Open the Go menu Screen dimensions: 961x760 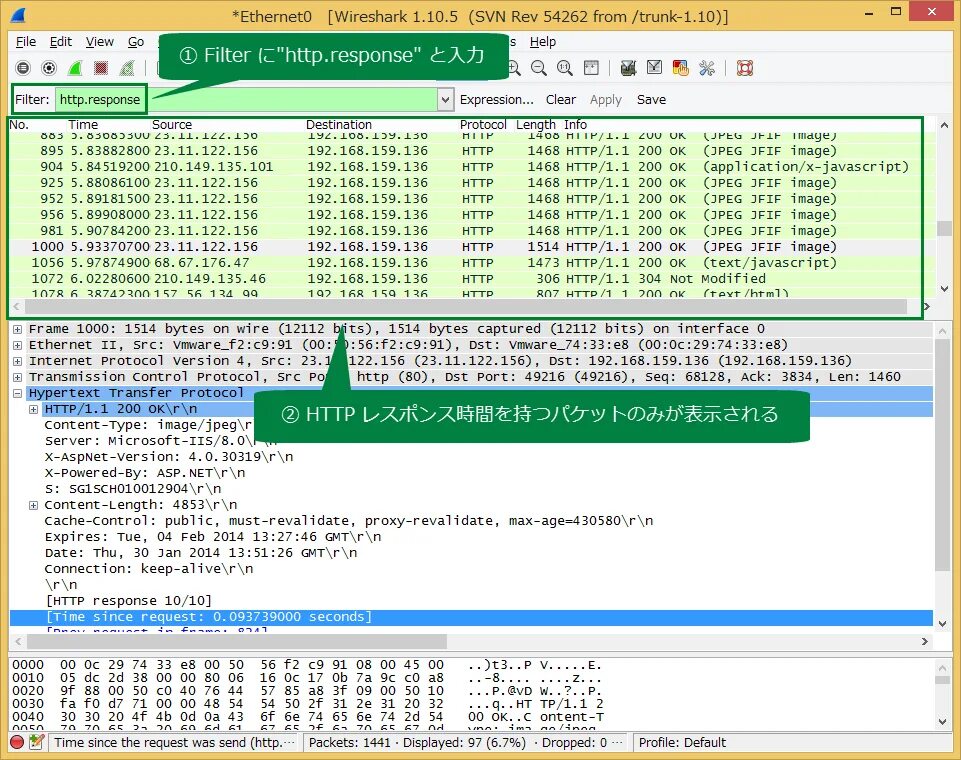(136, 42)
